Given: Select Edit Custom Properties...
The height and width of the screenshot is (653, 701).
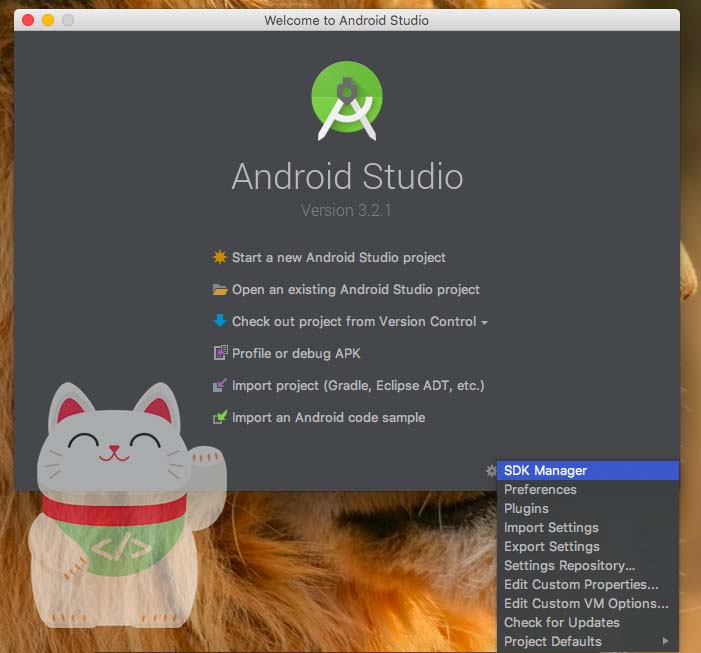Looking at the screenshot, I should click(588, 585).
